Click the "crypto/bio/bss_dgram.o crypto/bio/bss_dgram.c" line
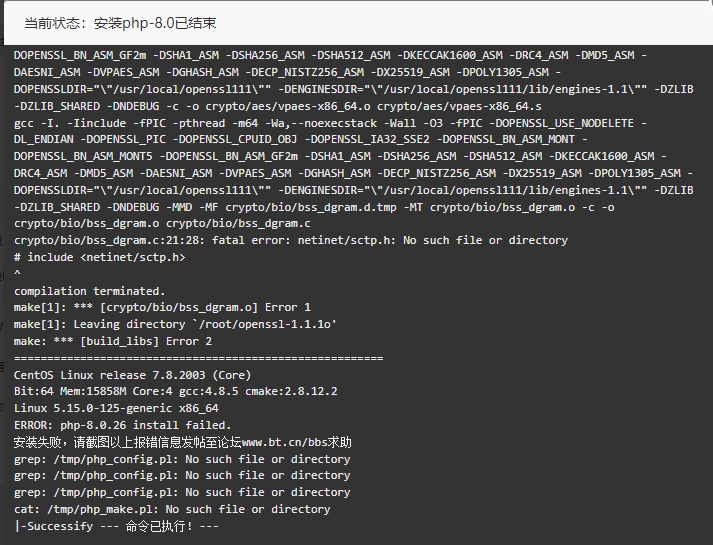The image size is (713, 545). coord(162,223)
